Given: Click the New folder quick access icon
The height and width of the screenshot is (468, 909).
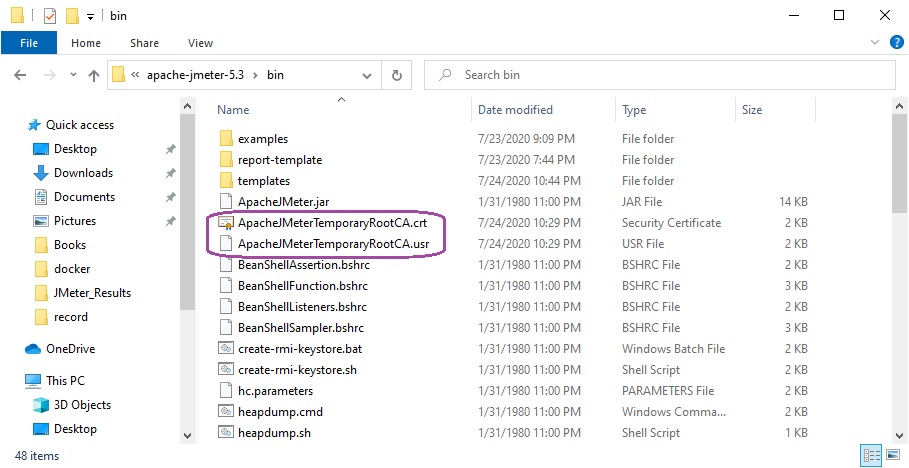Looking at the screenshot, I should 72,16.
